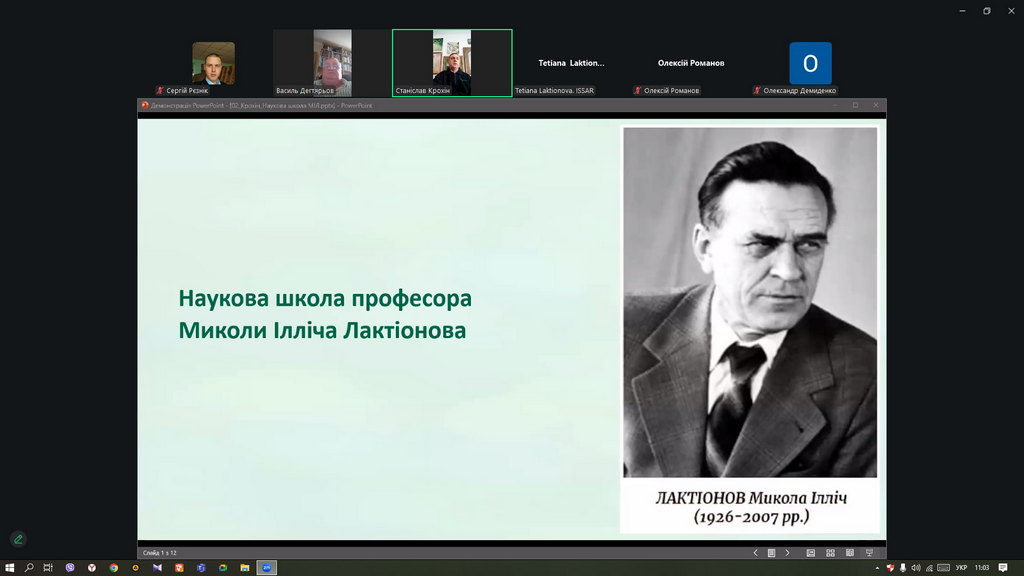This screenshot has width=1024, height=576.
Task: Select Василь Дегтярьов's video tile
Action: click(x=332, y=62)
